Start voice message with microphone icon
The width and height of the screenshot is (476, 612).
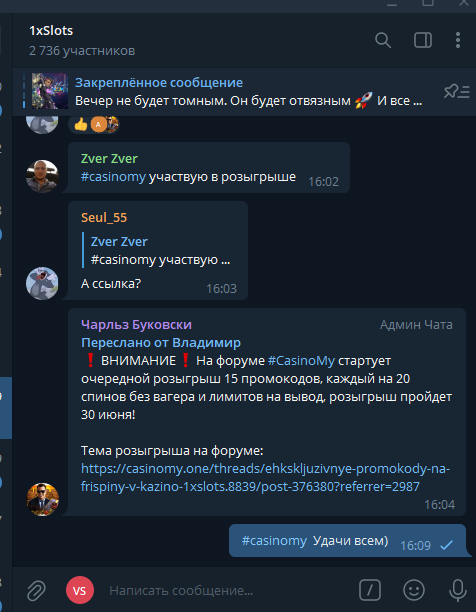coord(458,590)
